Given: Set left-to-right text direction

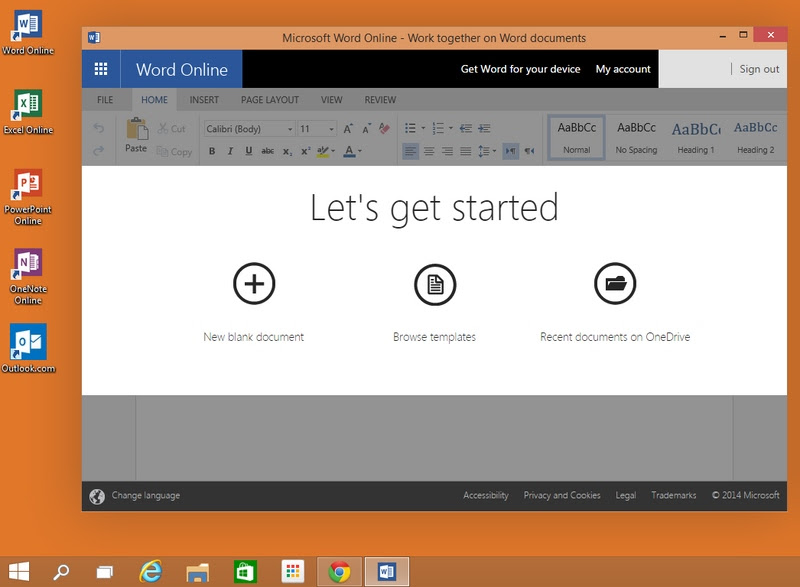Looking at the screenshot, I should [510, 151].
